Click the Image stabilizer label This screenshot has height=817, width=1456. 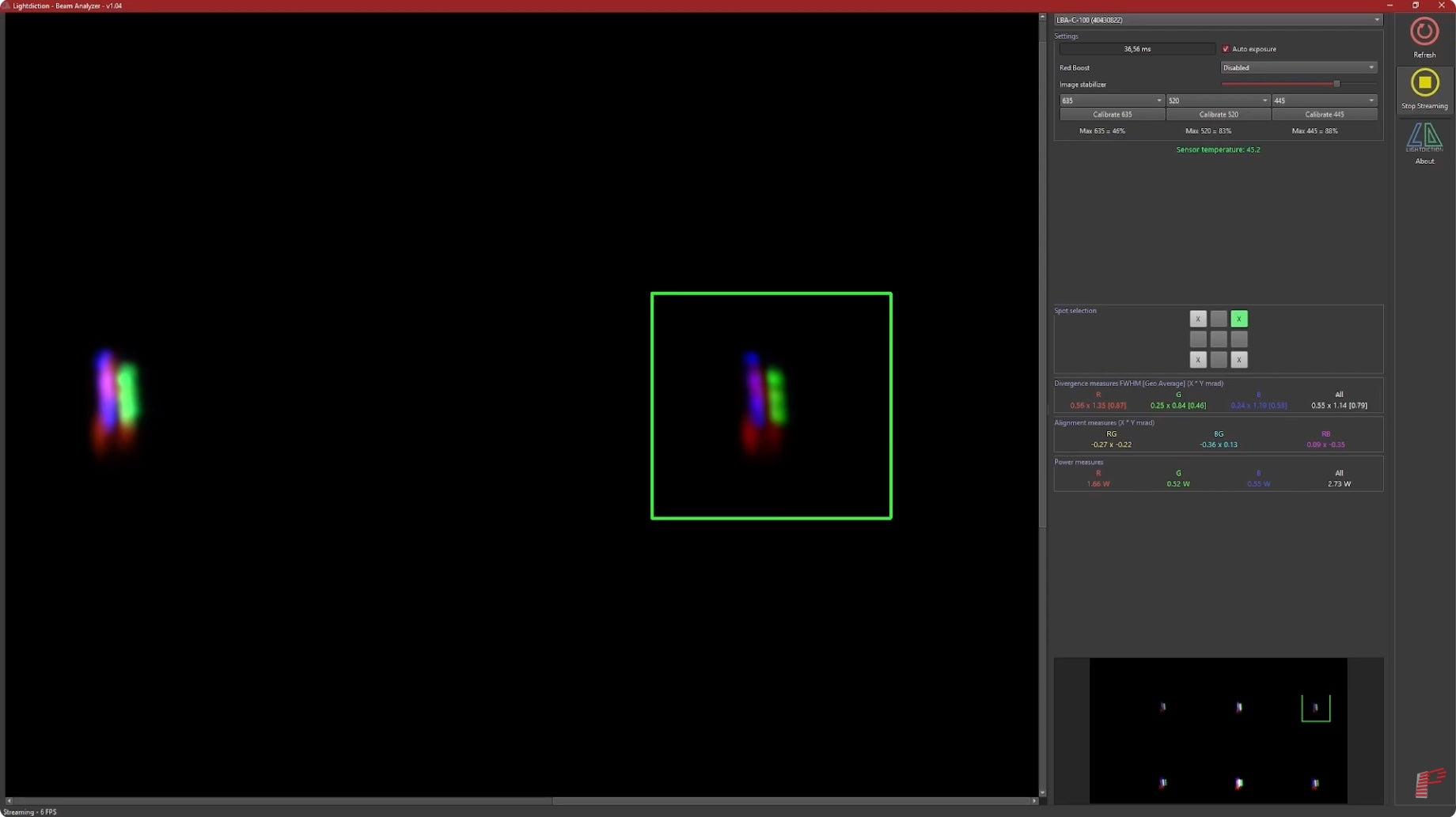click(x=1083, y=85)
